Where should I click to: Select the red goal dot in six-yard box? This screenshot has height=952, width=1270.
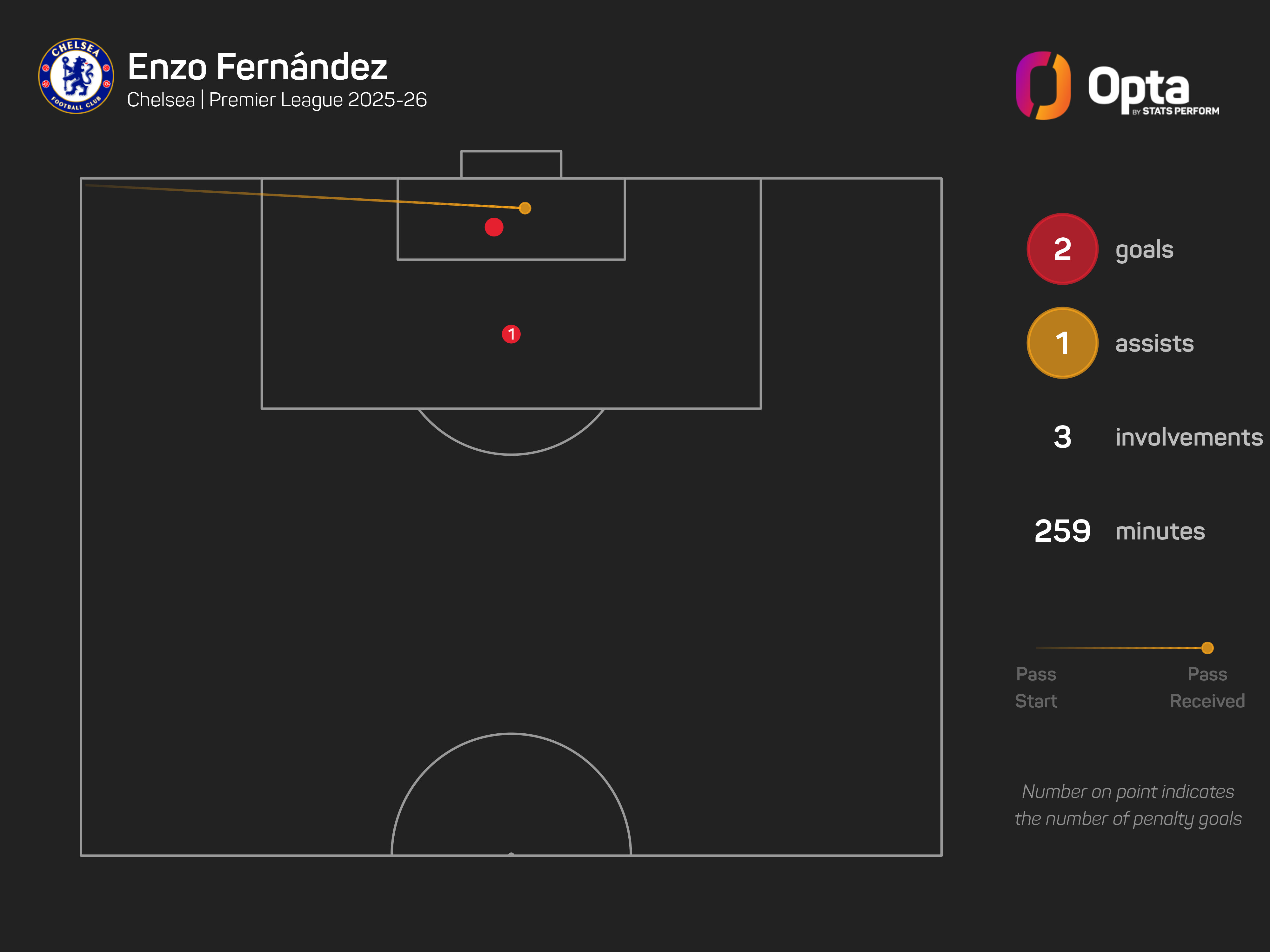[x=494, y=227]
